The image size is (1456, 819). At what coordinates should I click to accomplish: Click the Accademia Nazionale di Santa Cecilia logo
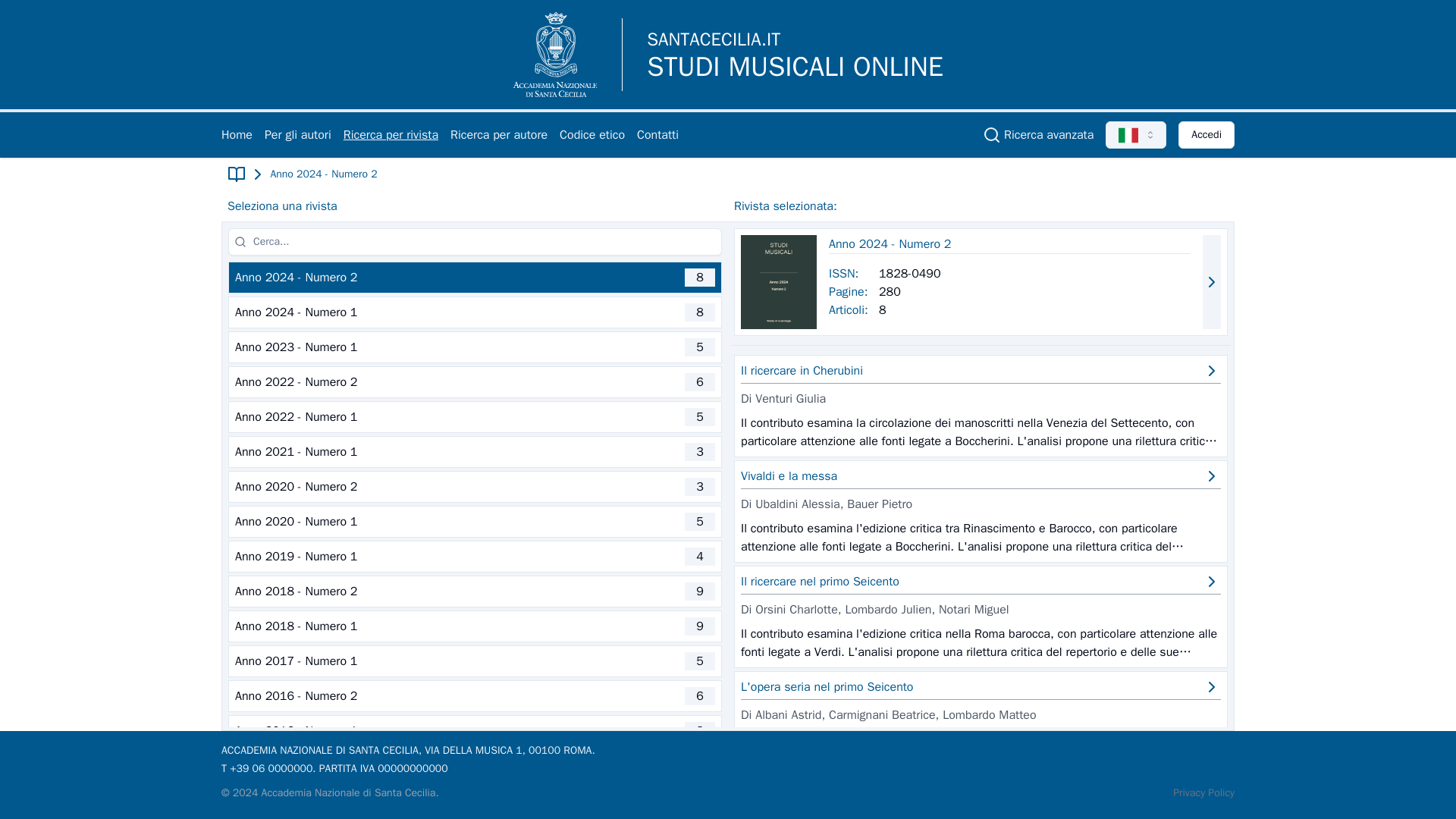point(555,55)
